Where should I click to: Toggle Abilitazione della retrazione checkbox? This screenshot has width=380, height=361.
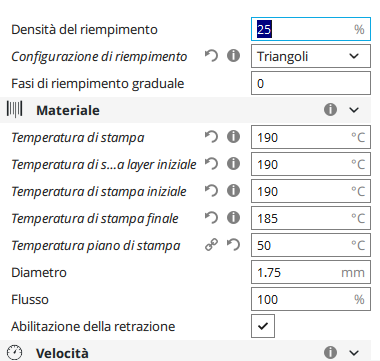pos(263,326)
